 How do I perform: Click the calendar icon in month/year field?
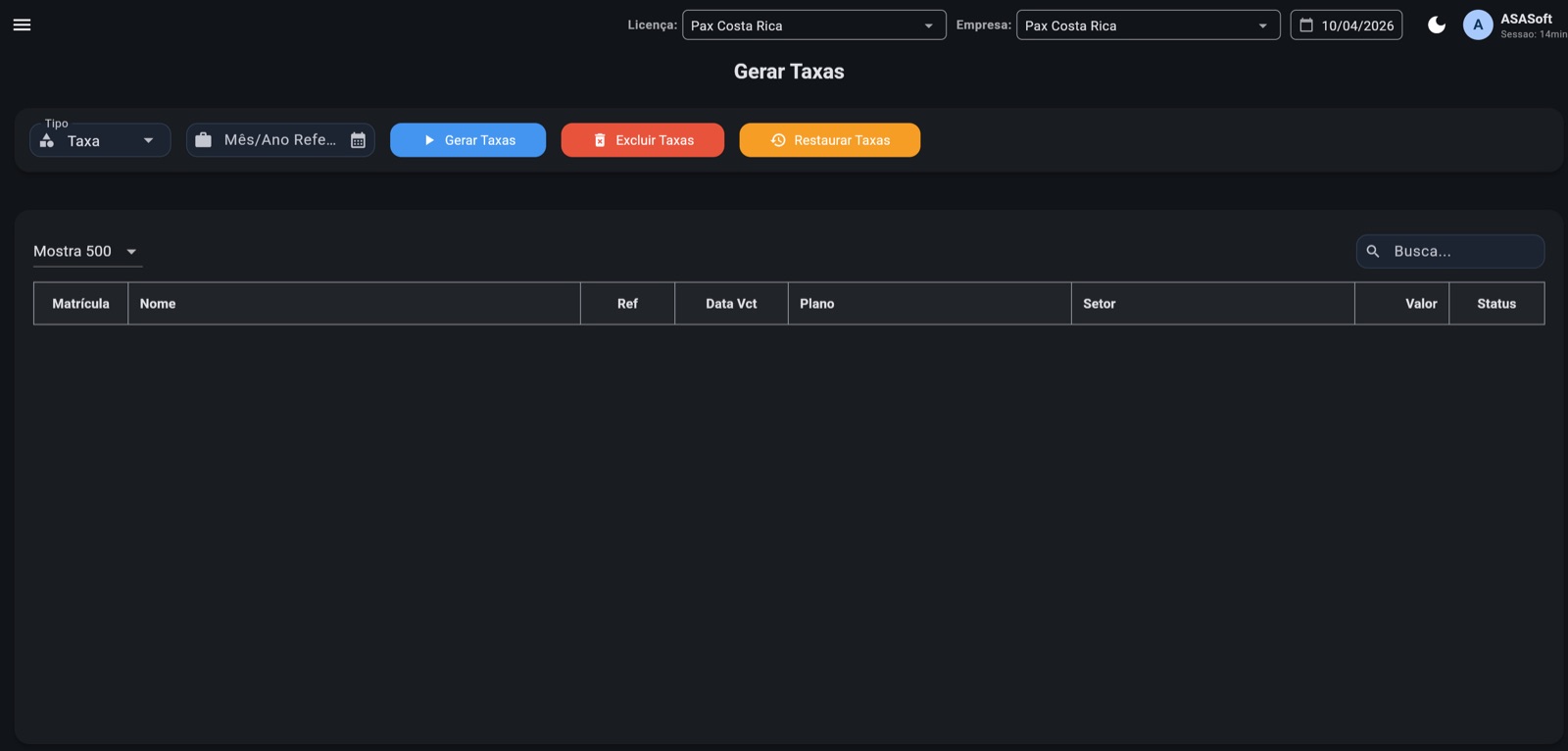pyautogui.click(x=358, y=140)
